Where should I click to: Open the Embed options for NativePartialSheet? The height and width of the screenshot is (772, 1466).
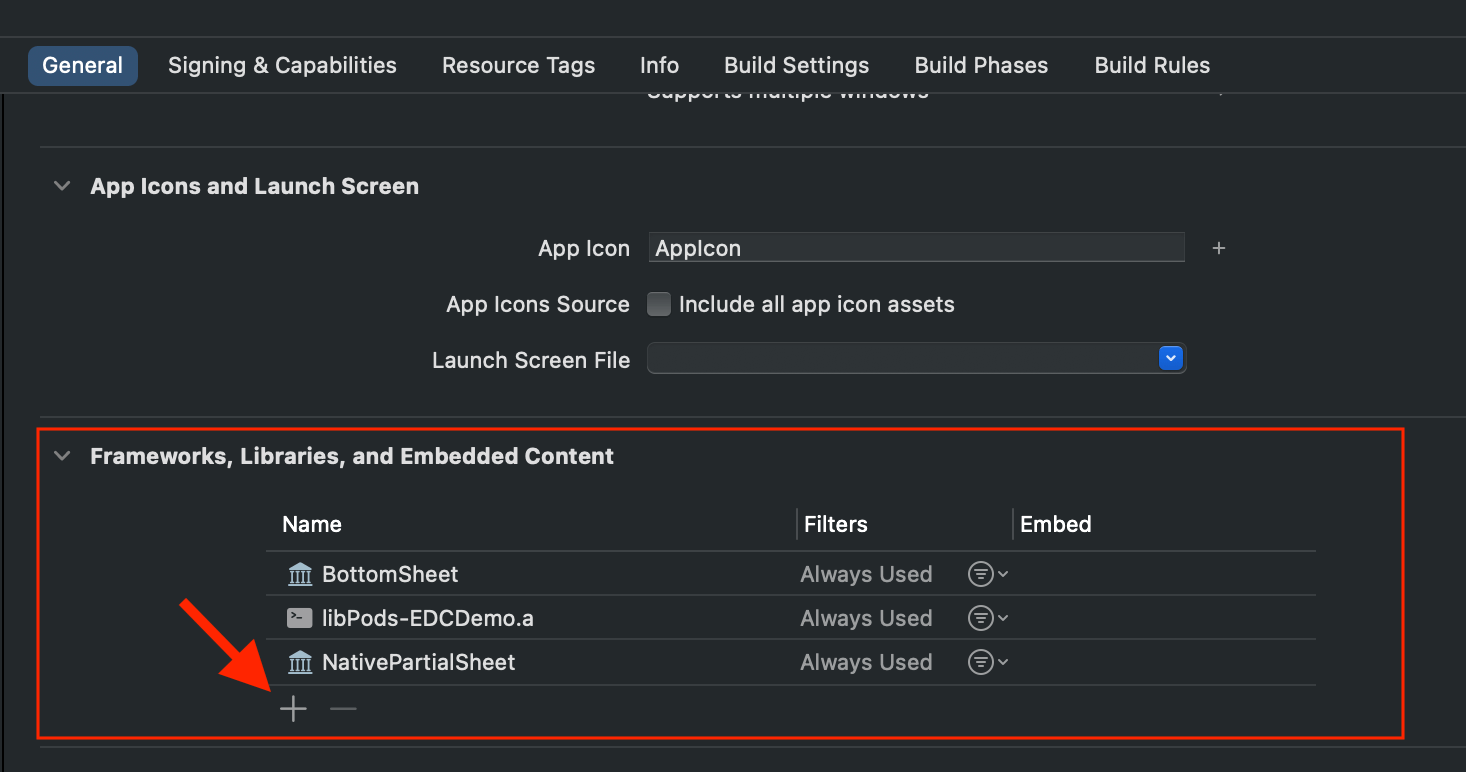coord(986,662)
